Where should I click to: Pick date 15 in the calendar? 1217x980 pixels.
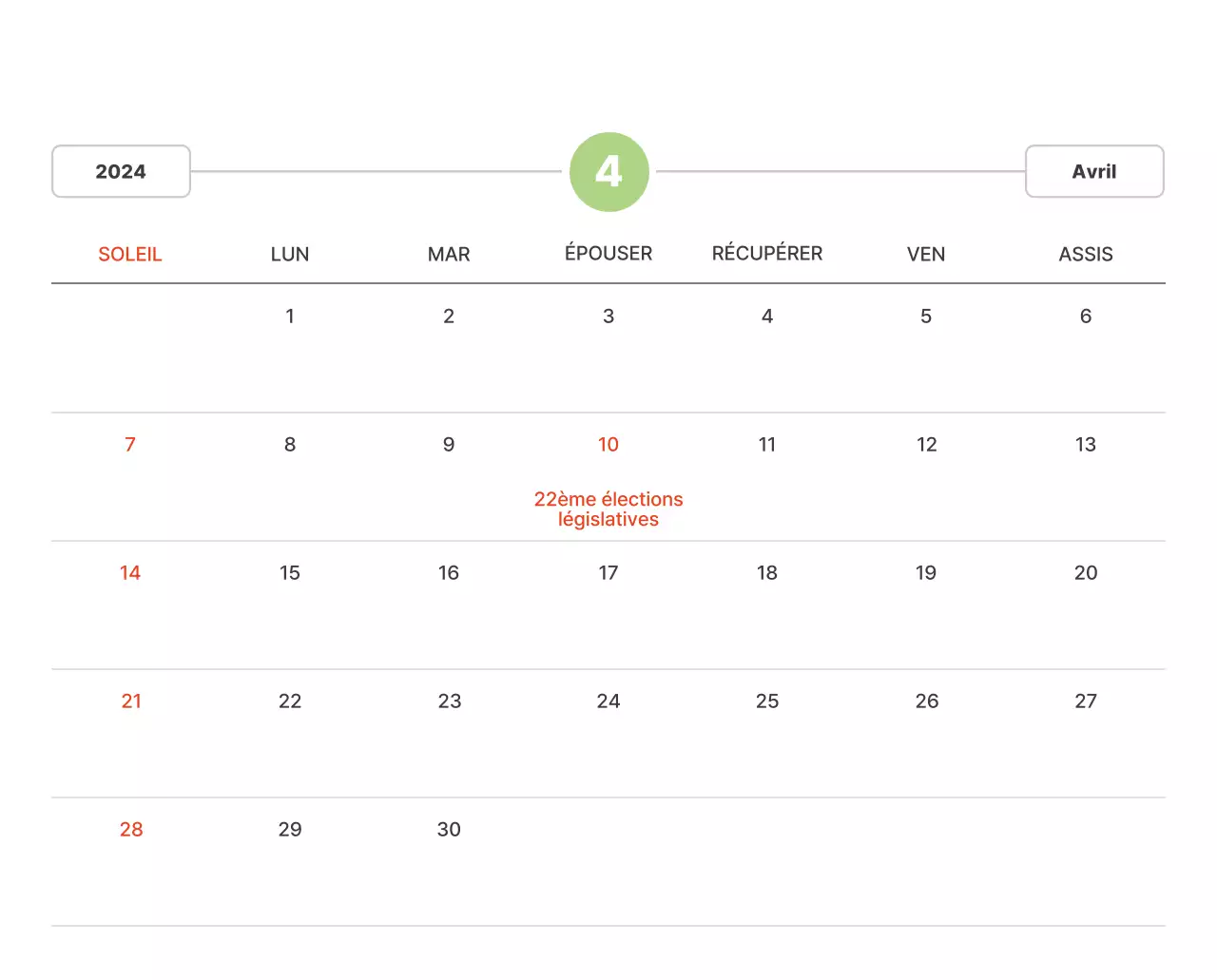point(290,572)
